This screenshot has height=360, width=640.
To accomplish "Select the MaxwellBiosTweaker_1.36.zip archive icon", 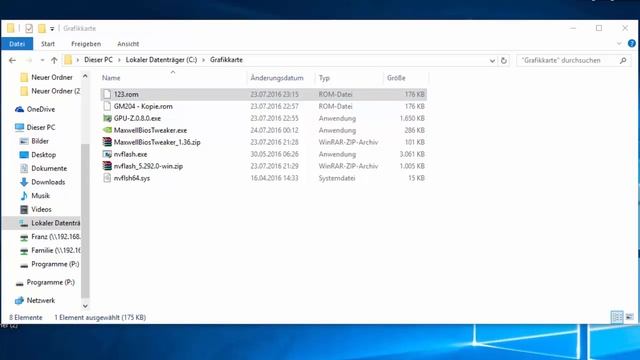I will pos(107,142).
